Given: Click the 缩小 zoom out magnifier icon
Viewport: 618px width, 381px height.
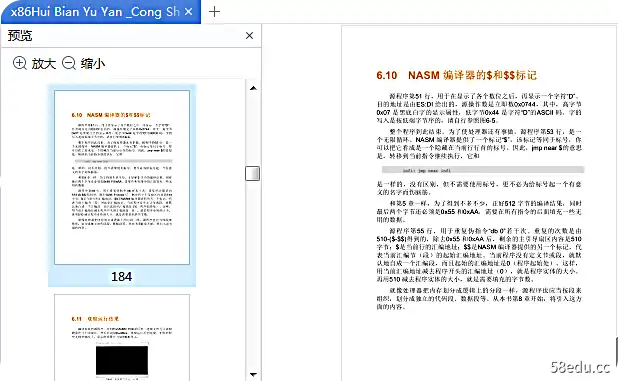Looking at the screenshot, I should pos(69,63).
